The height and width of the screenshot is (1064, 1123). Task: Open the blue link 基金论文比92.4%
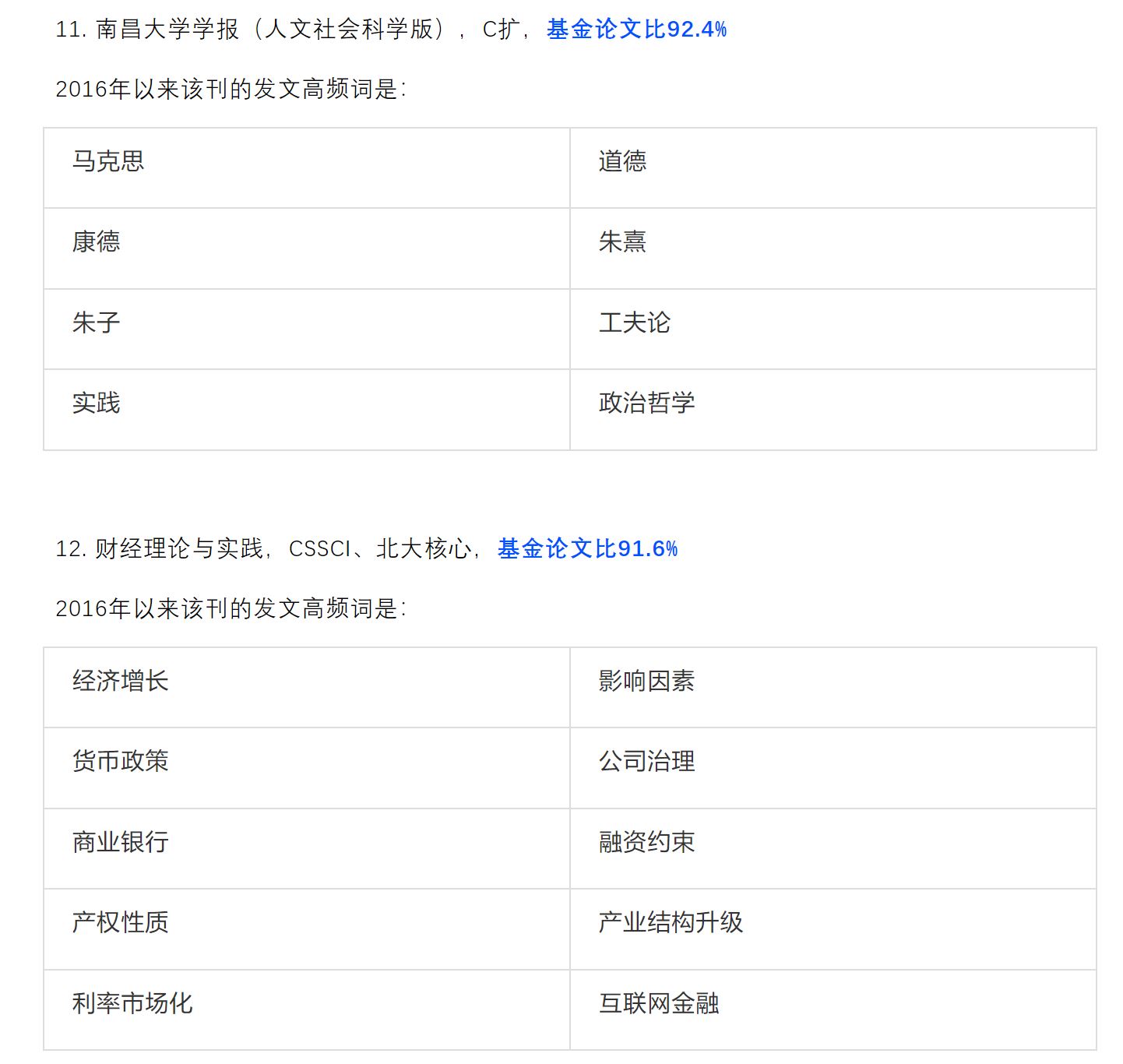636,30
